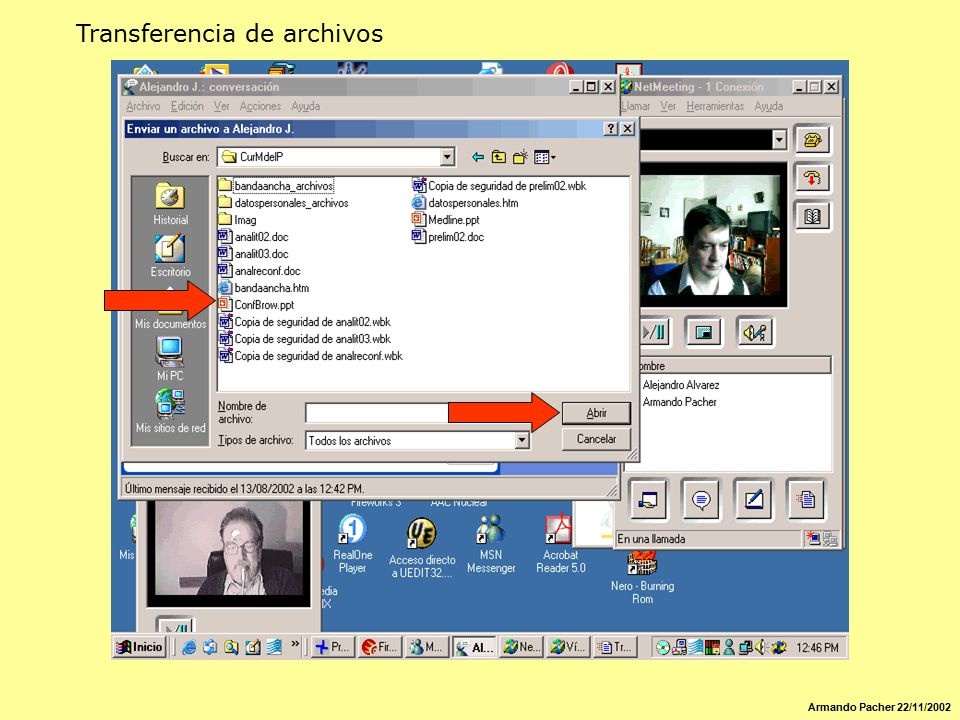This screenshot has height=720, width=960.
Task: Open Ayuda menu in NetMeeting window
Action: click(x=768, y=107)
